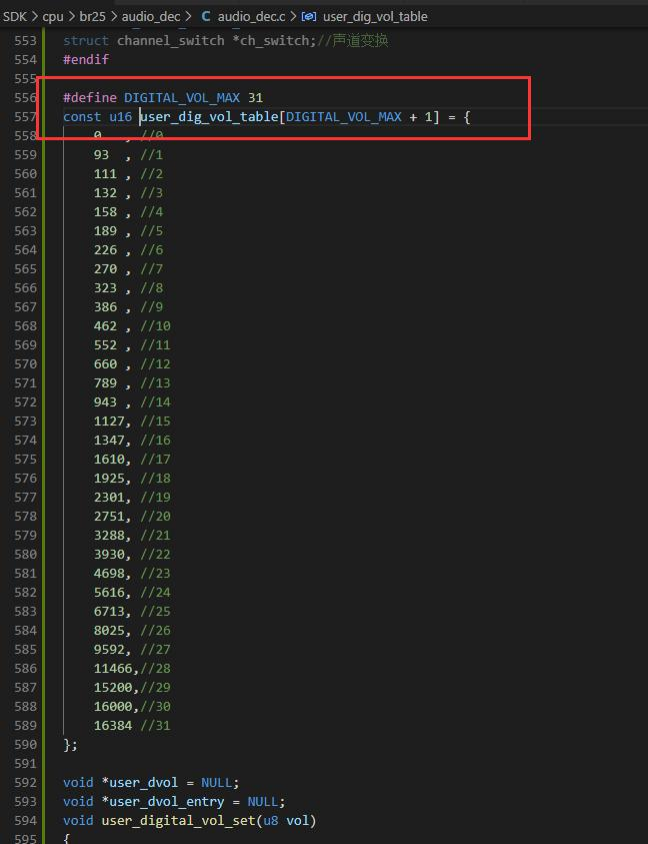Click the table value 5616
Viewport: 648px width, 844px height.
(x=109, y=592)
